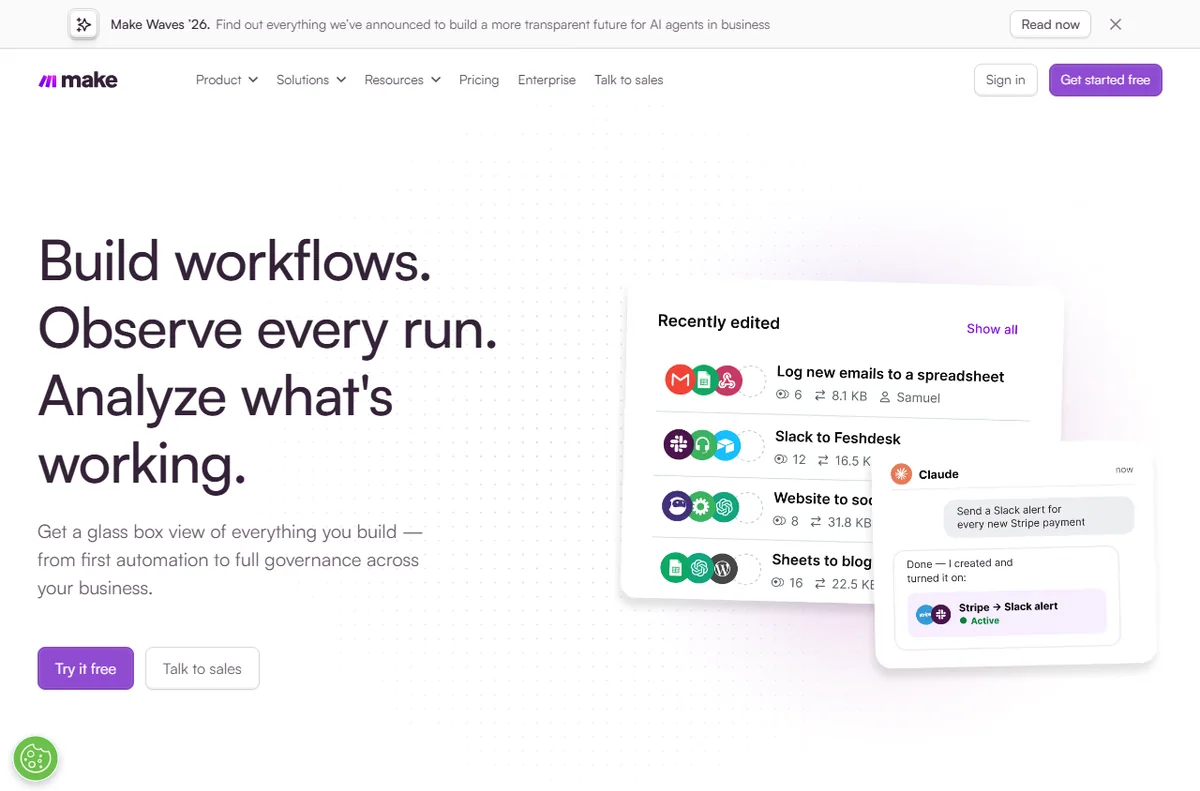Click the Claude name in the chat card

click(x=939, y=475)
